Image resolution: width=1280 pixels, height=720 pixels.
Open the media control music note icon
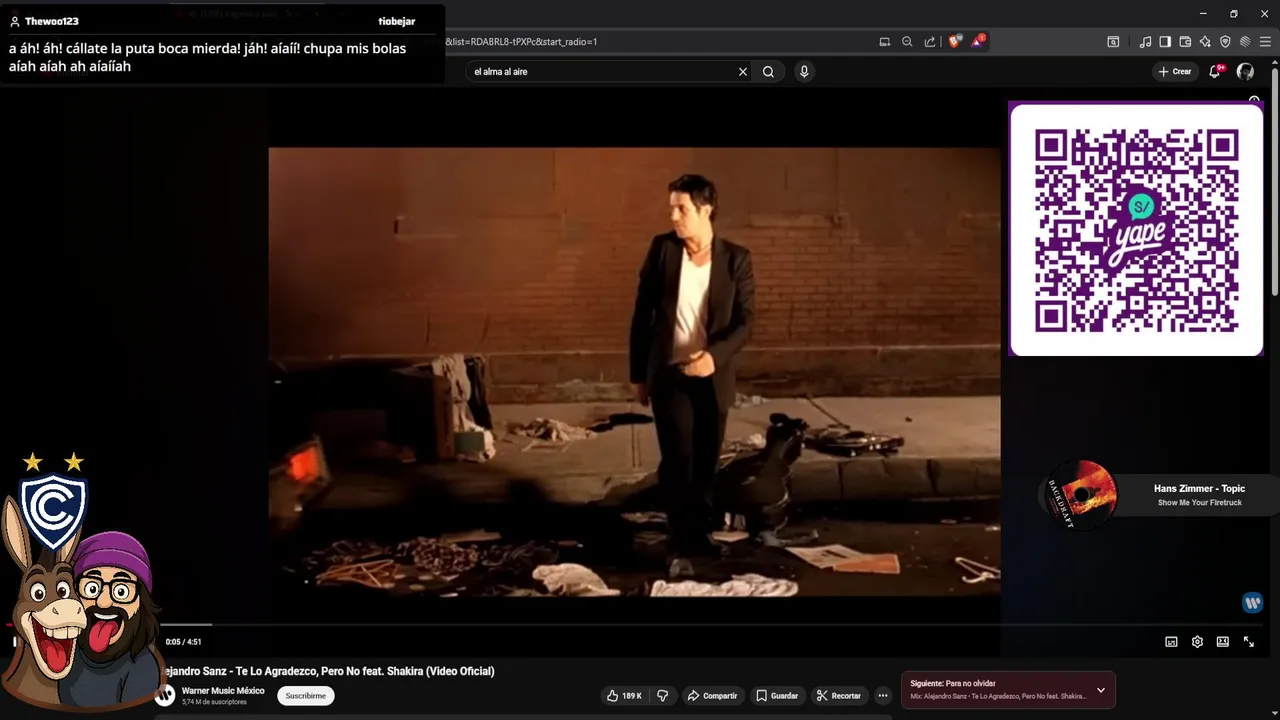[x=1145, y=42]
